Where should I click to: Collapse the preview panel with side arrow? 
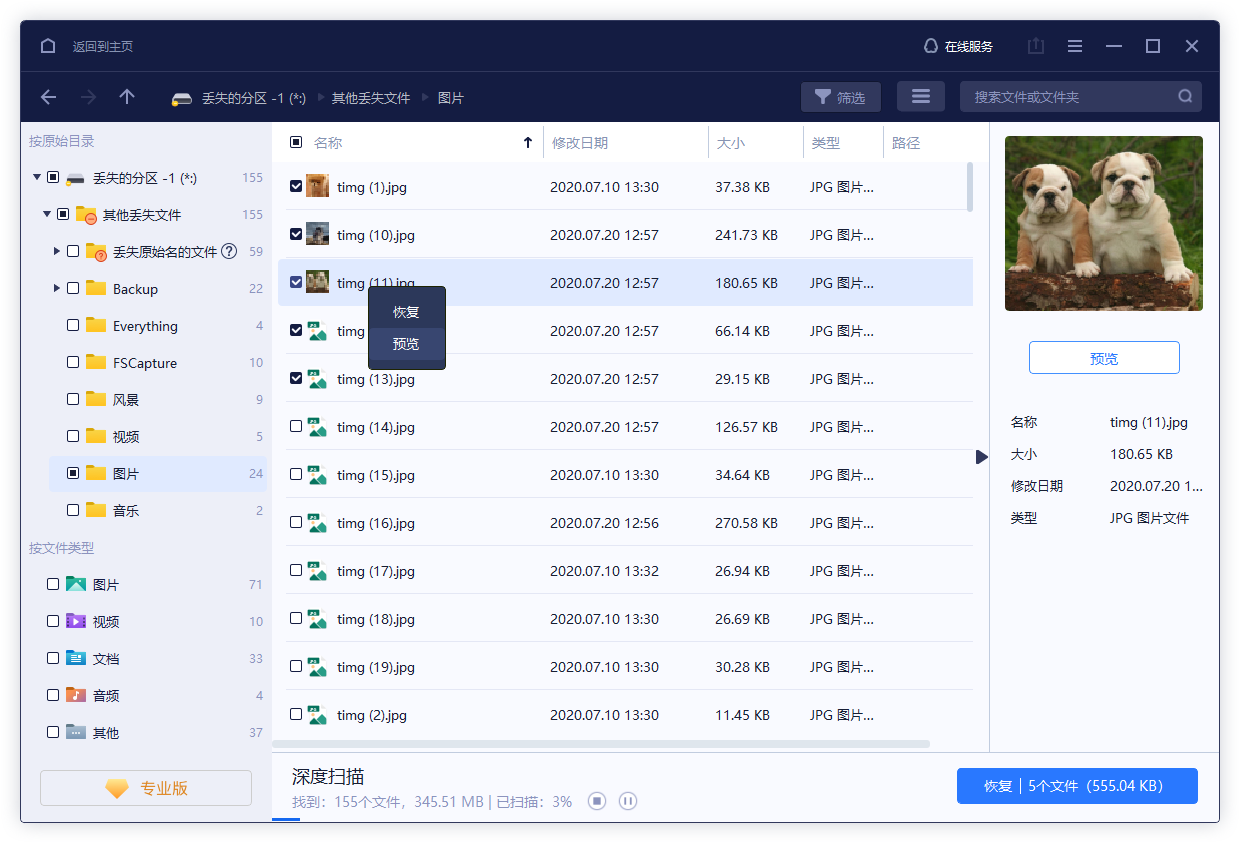pos(981,457)
